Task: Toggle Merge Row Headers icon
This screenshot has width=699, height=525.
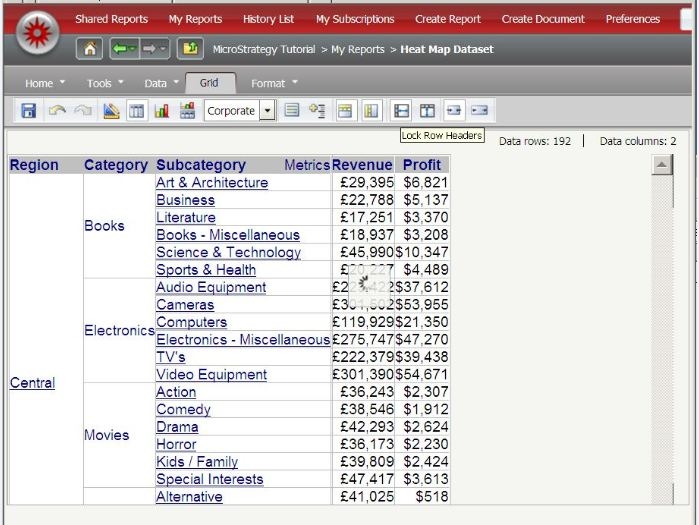Action: pos(371,111)
